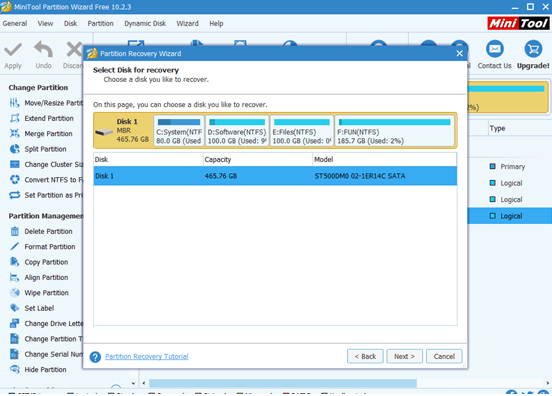Screen dimensions: 552x396
Task: Select the Primary type row
Action: point(510,166)
